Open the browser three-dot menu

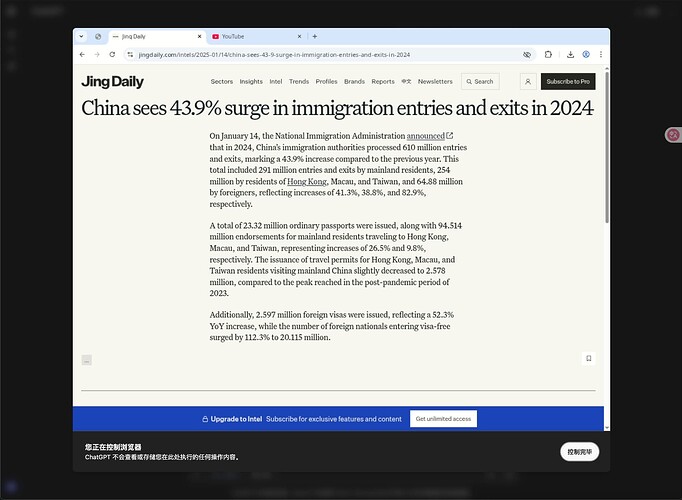(601, 54)
